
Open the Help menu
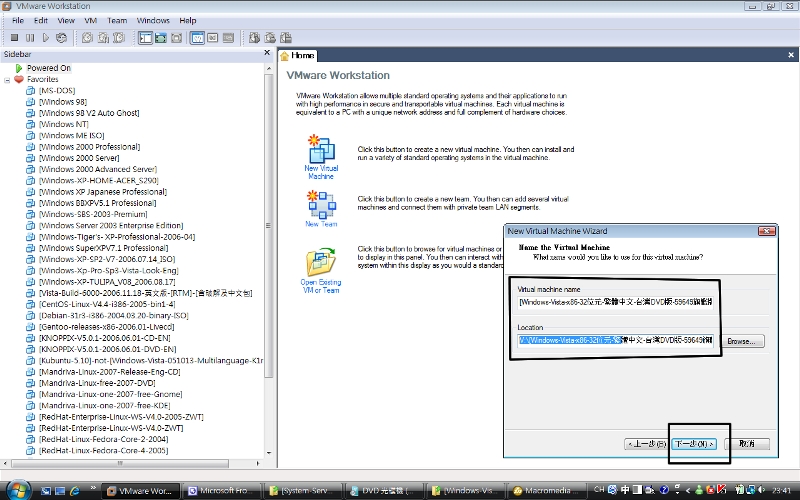coord(188,20)
